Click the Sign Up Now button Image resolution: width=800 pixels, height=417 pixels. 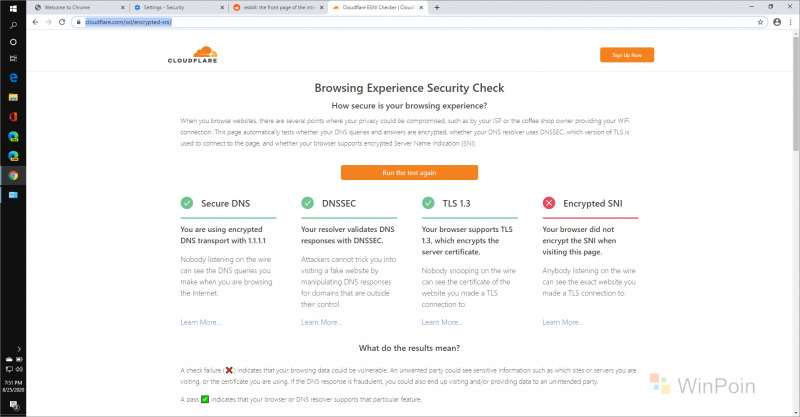point(627,55)
